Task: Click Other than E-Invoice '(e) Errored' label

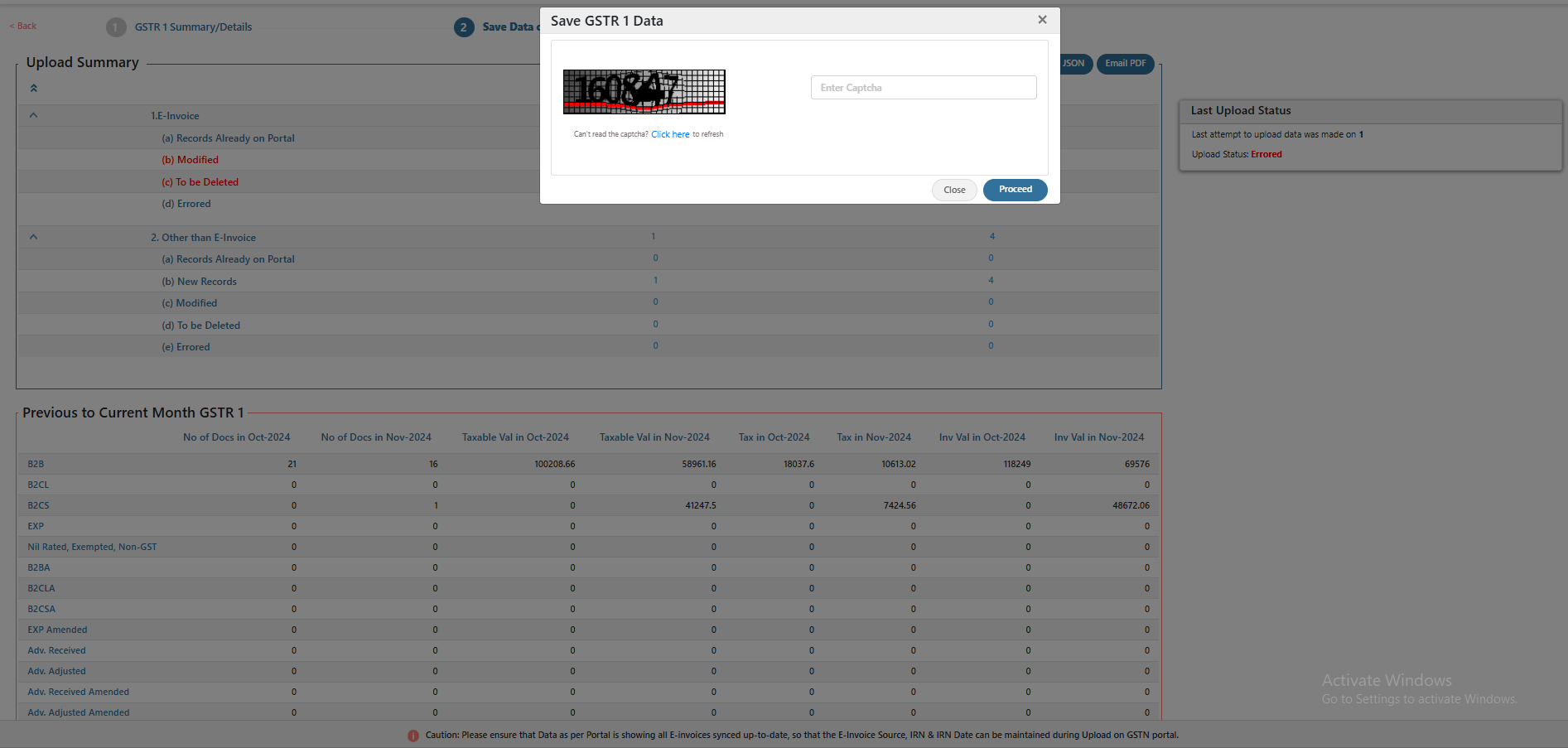Action: [x=186, y=347]
